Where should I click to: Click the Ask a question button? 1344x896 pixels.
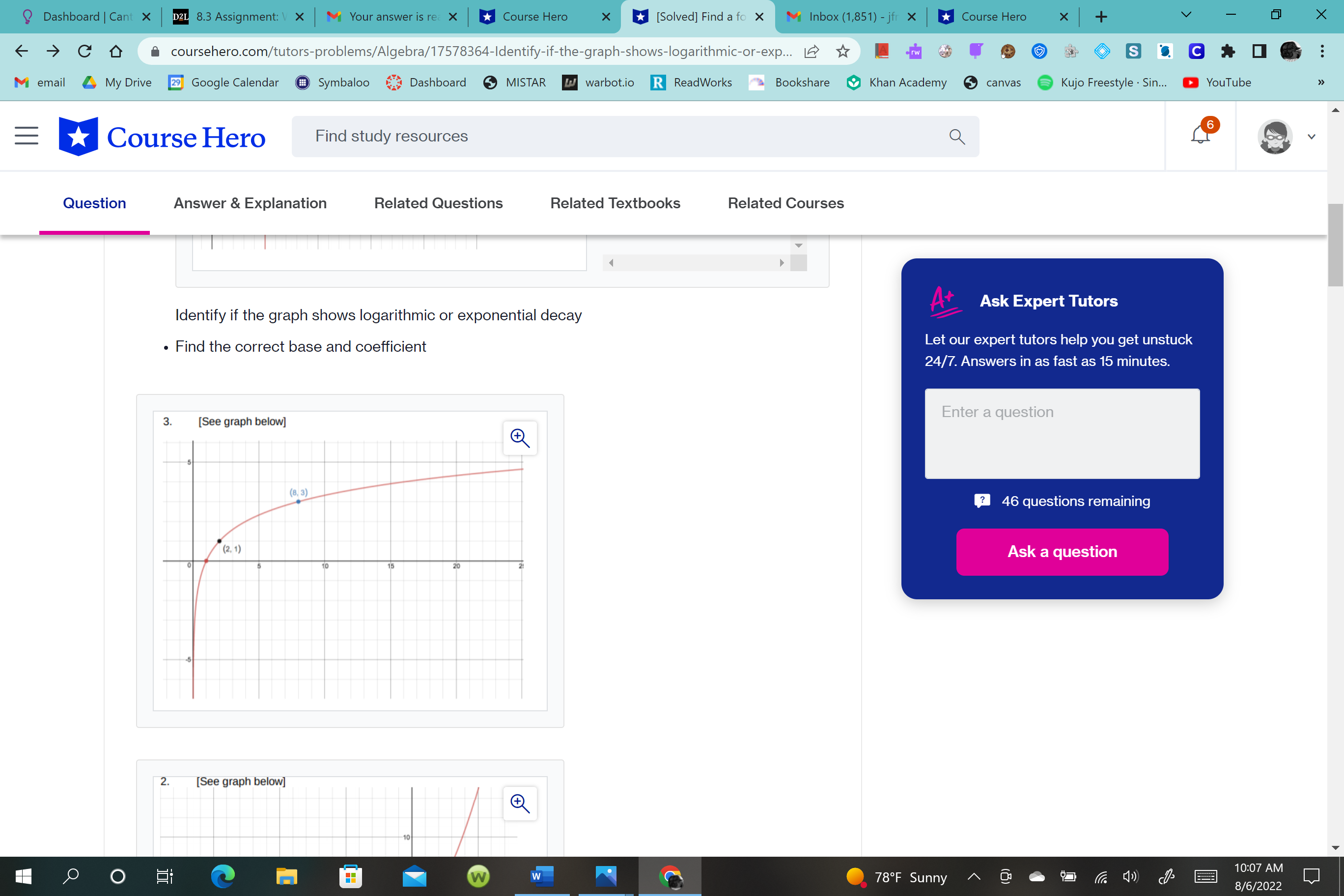1062,551
